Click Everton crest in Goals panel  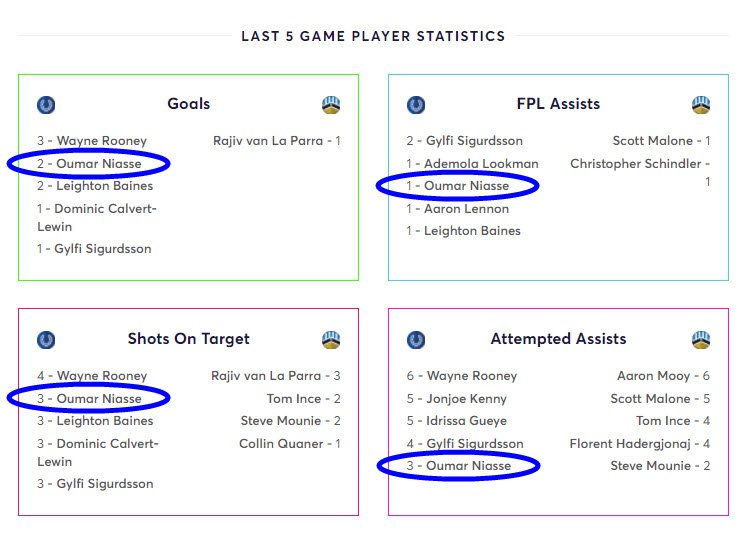pos(46,105)
